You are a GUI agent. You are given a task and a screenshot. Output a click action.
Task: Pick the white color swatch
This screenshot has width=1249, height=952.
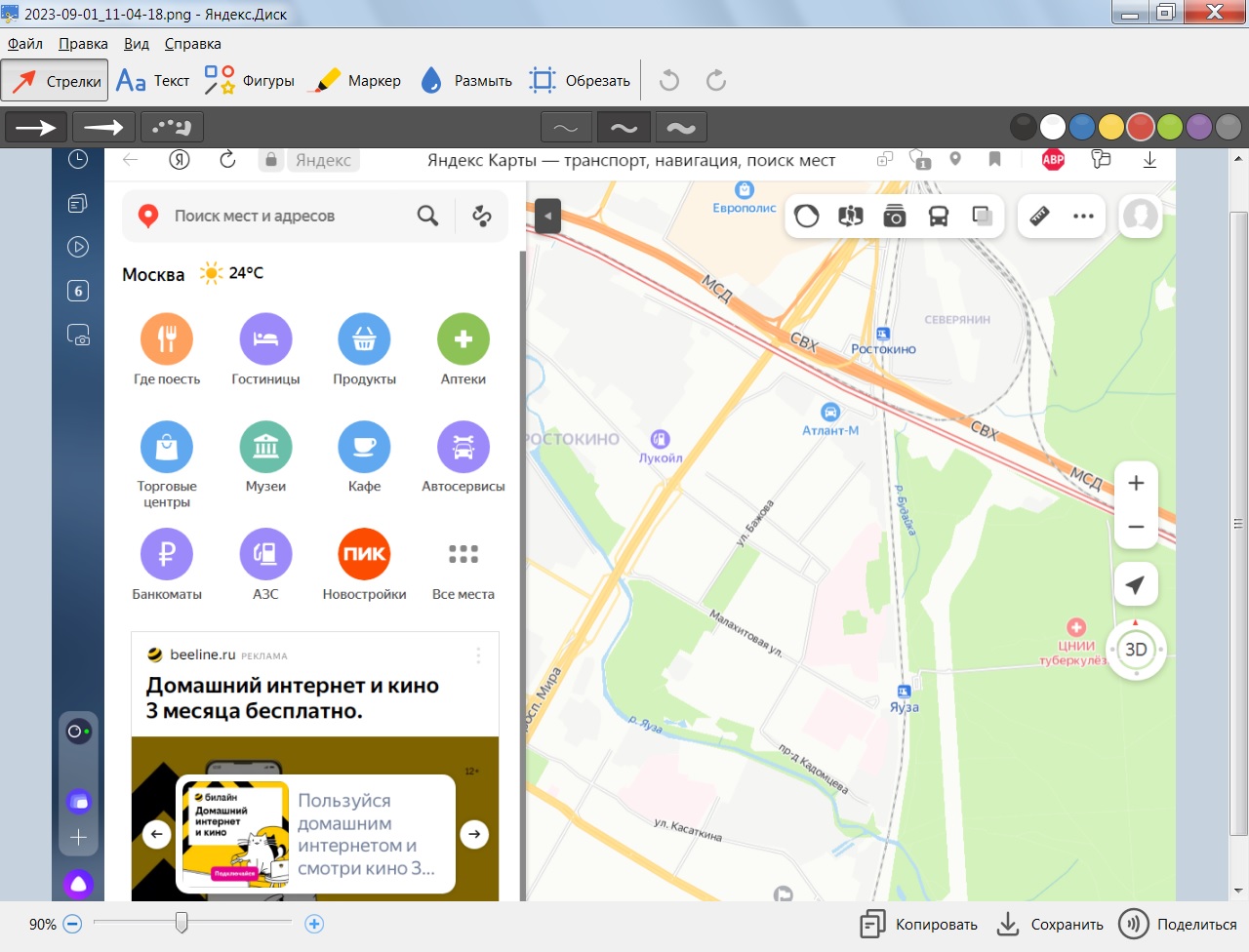(1052, 127)
